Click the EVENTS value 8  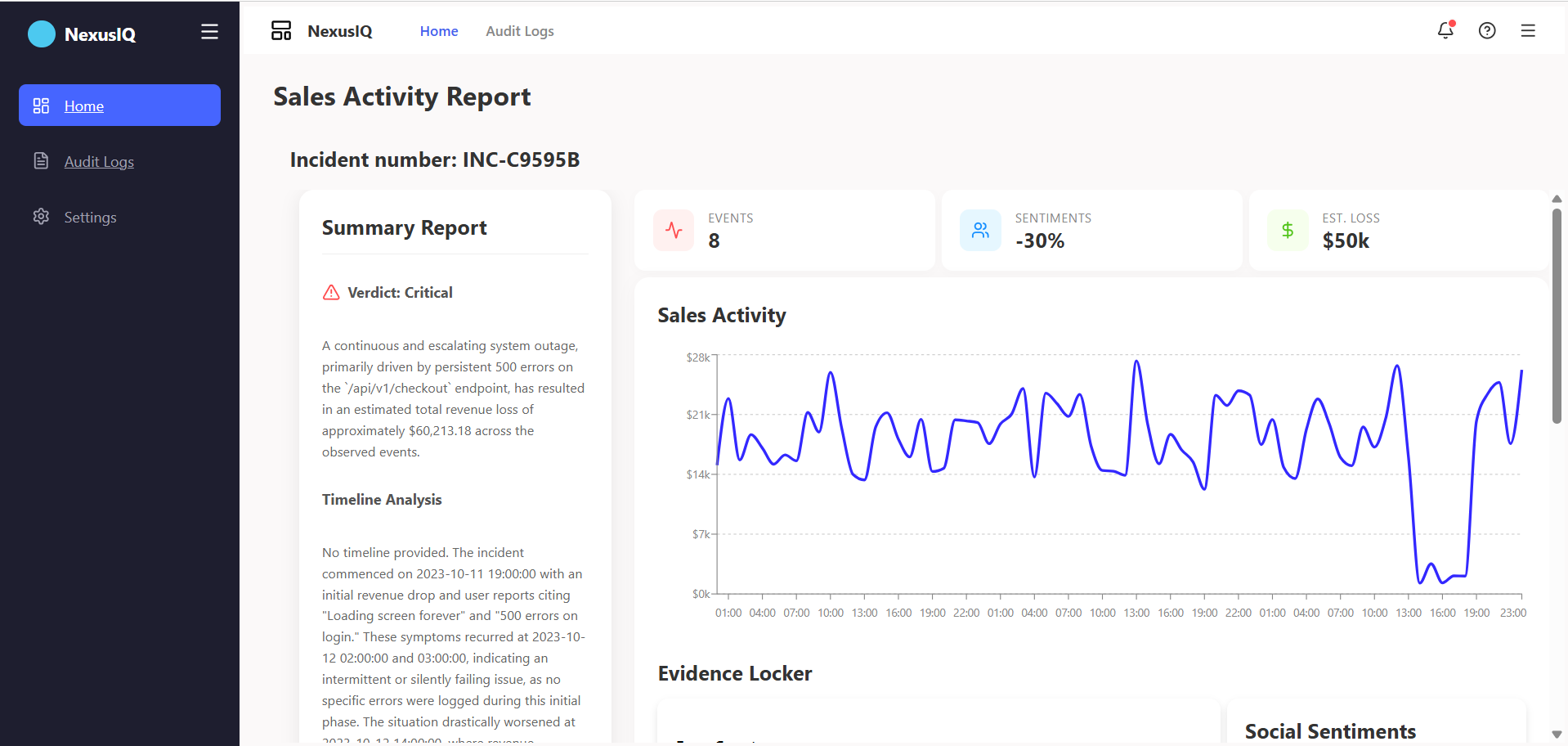pyautogui.click(x=715, y=240)
